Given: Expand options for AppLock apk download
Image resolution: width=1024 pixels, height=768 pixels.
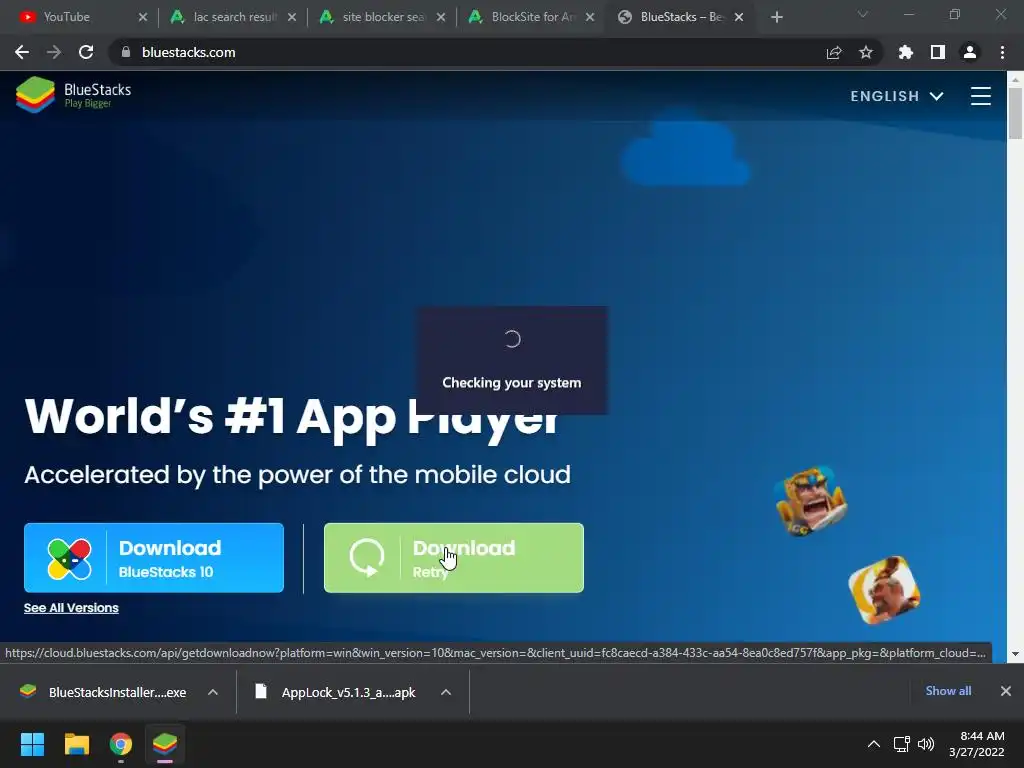Looking at the screenshot, I should coord(446,692).
